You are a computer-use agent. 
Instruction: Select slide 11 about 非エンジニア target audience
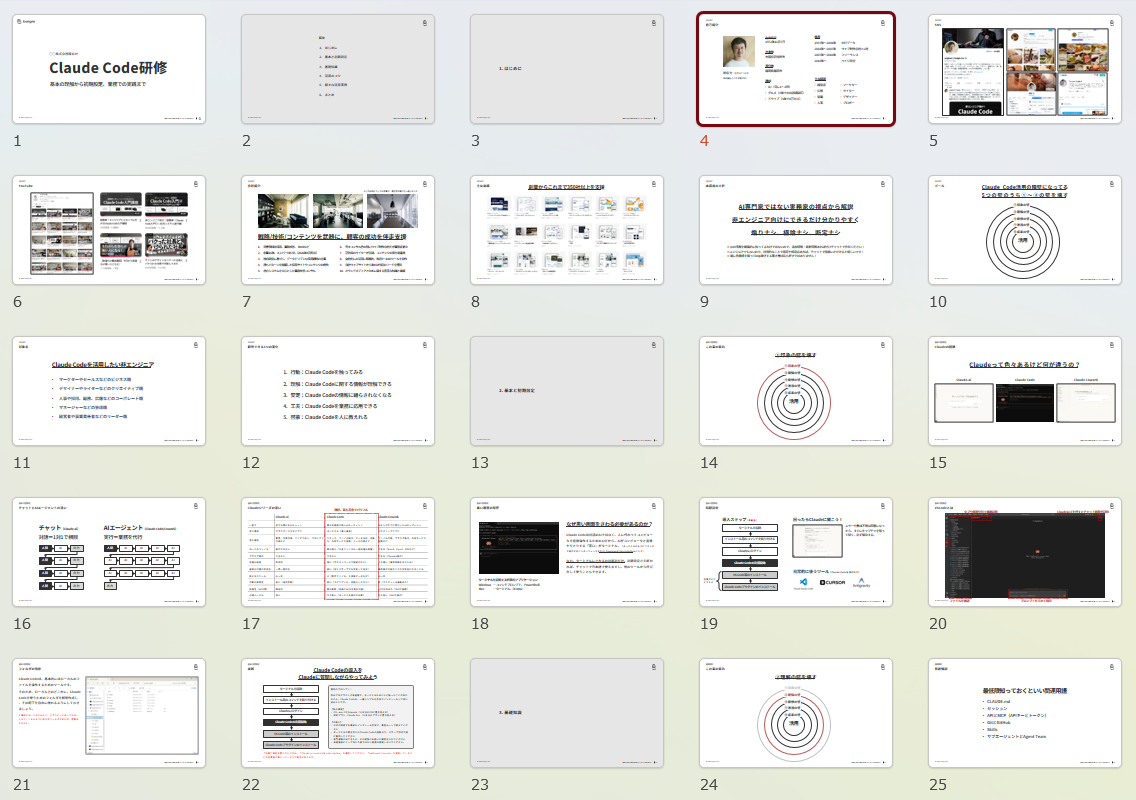109,391
